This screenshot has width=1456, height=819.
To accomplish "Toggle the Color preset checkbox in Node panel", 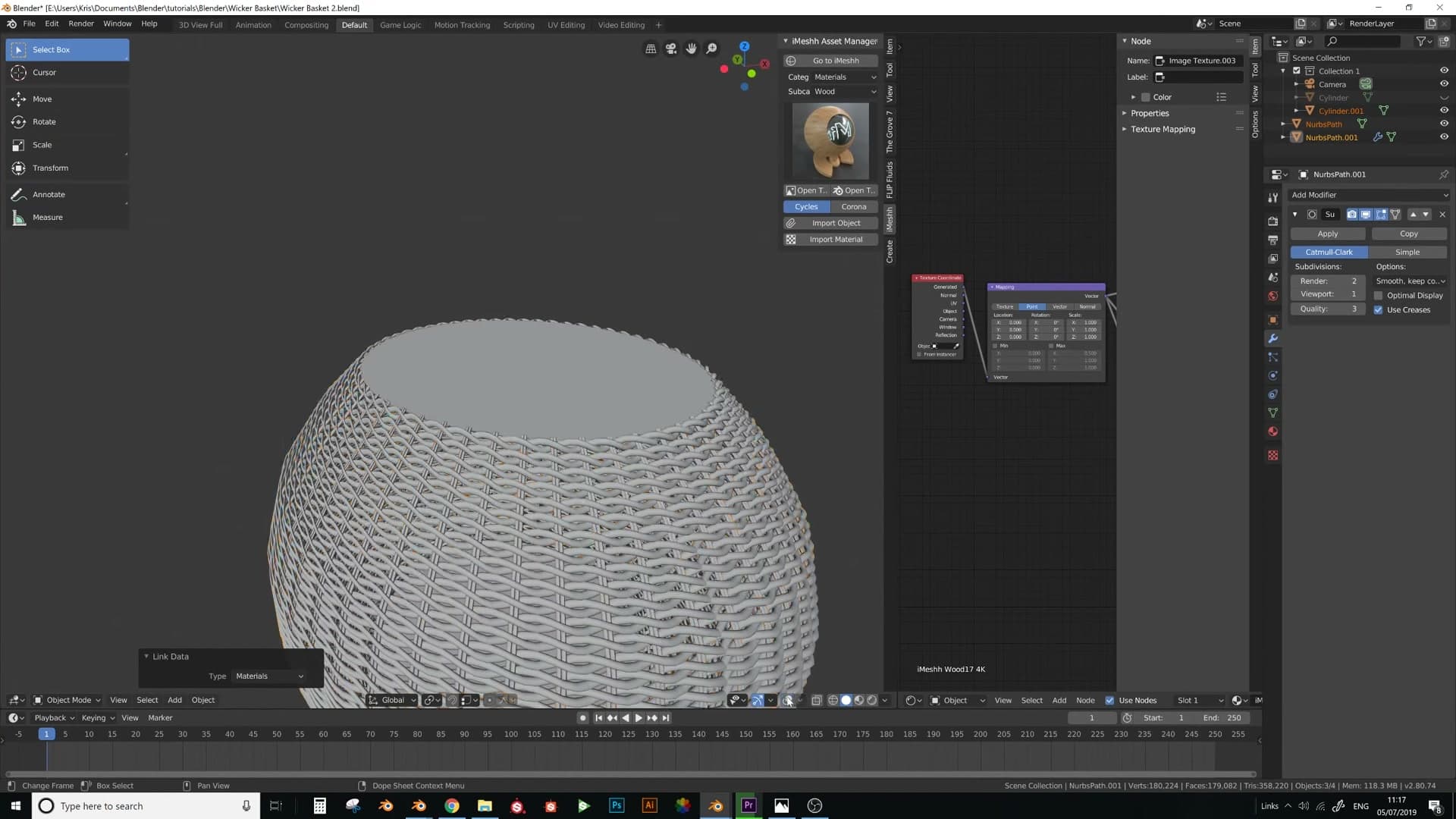I will tap(1146, 97).
